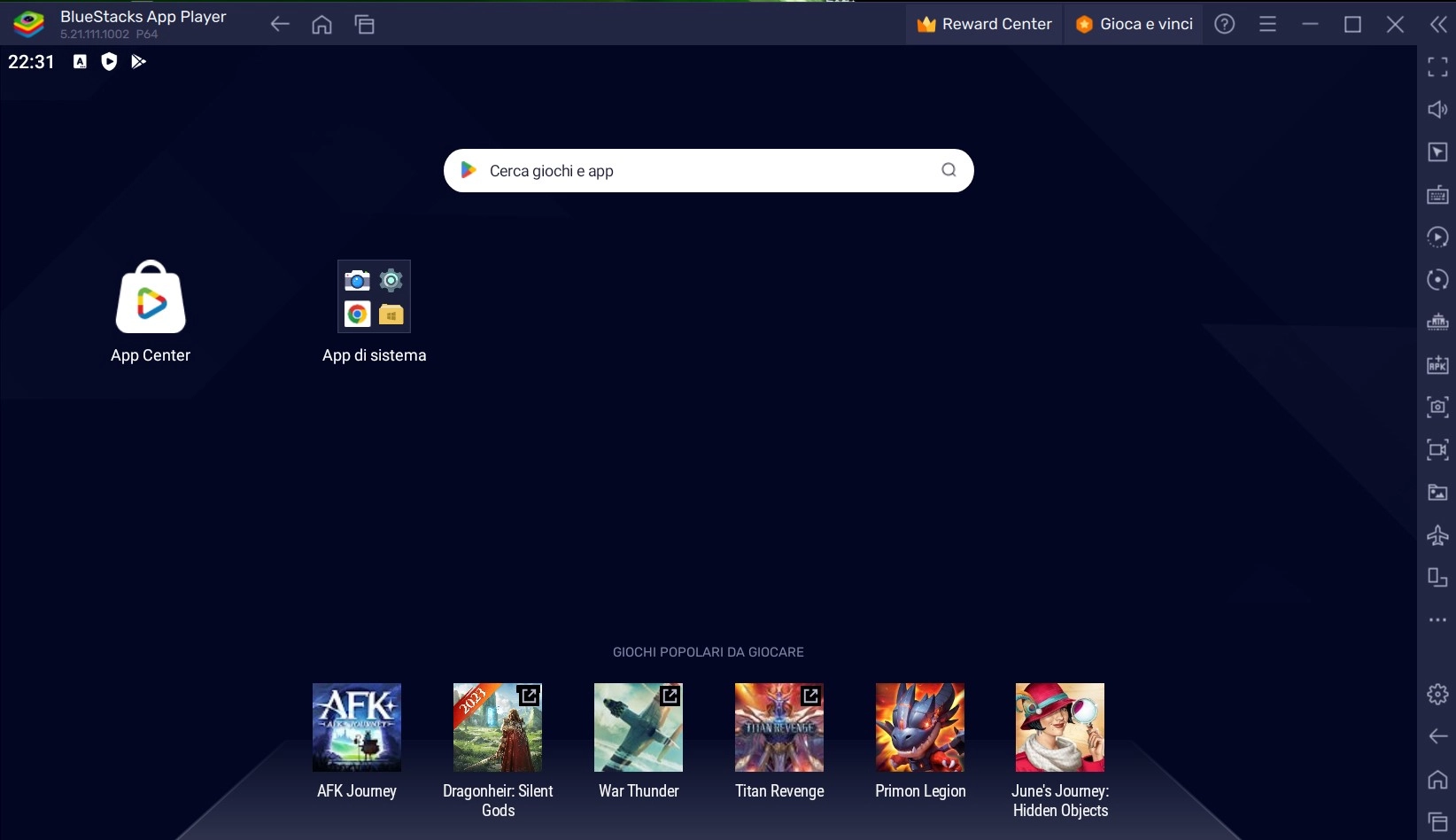Maximize the BlueStacks window
Viewport: 1456px width, 840px height.
pyautogui.click(x=1352, y=24)
